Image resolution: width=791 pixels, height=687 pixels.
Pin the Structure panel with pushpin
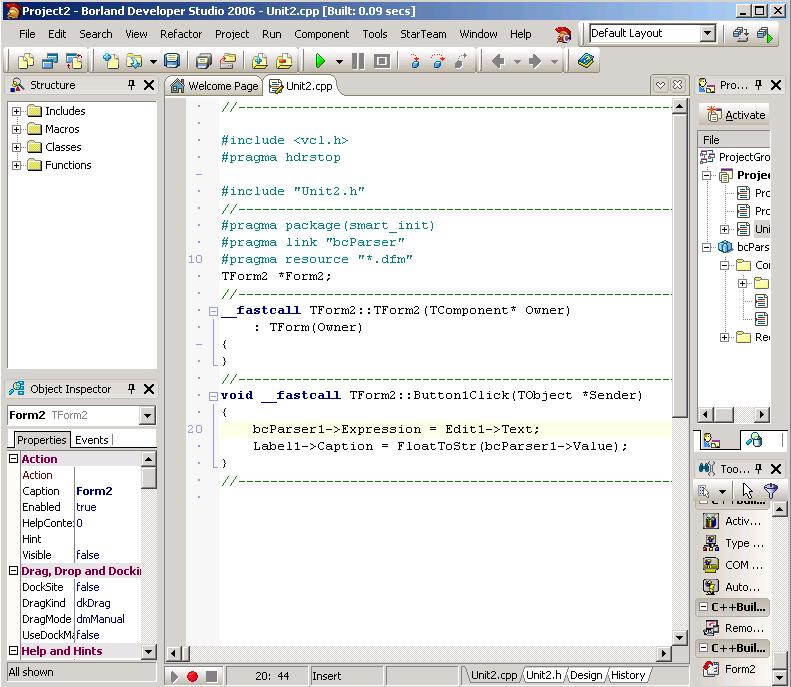click(x=131, y=86)
